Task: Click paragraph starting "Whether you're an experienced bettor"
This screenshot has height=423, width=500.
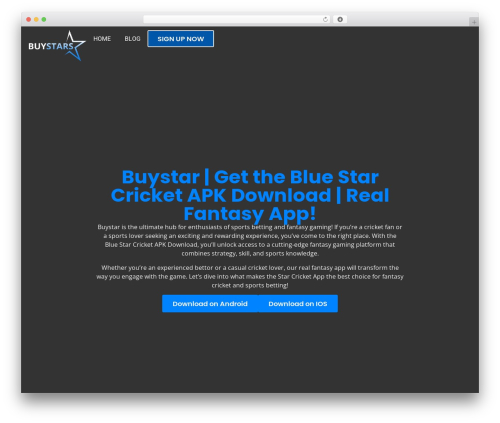Action: coord(250,276)
